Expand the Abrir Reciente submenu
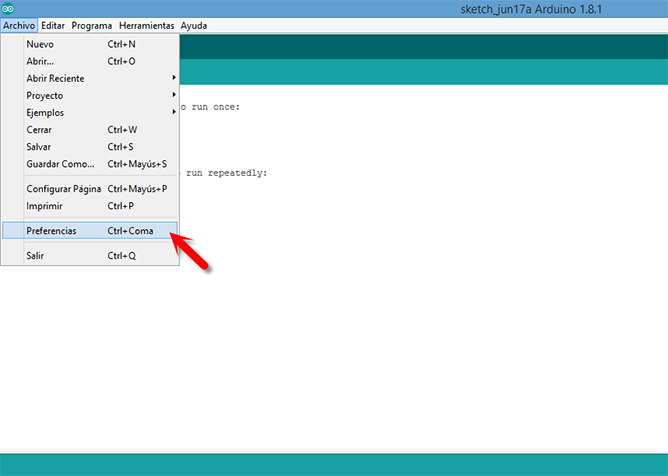The width and height of the screenshot is (668, 476). [x=90, y=78]
